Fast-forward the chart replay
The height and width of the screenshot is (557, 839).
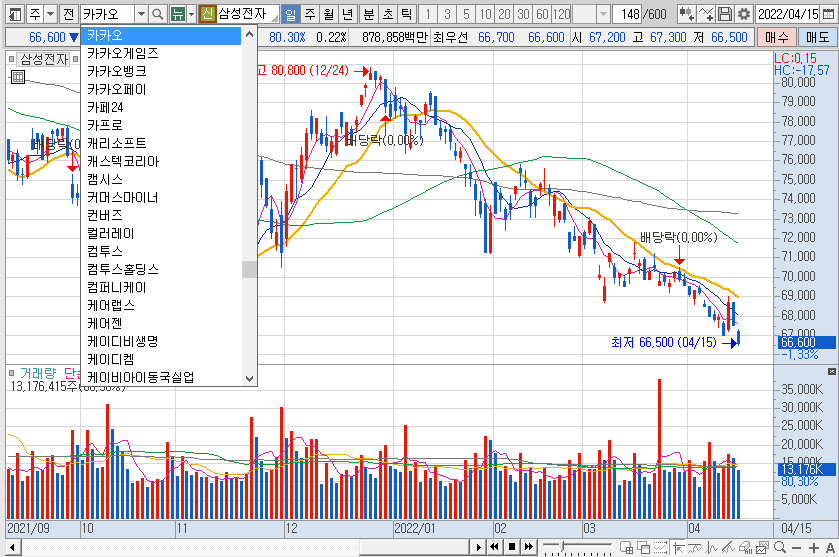(529, 547)
